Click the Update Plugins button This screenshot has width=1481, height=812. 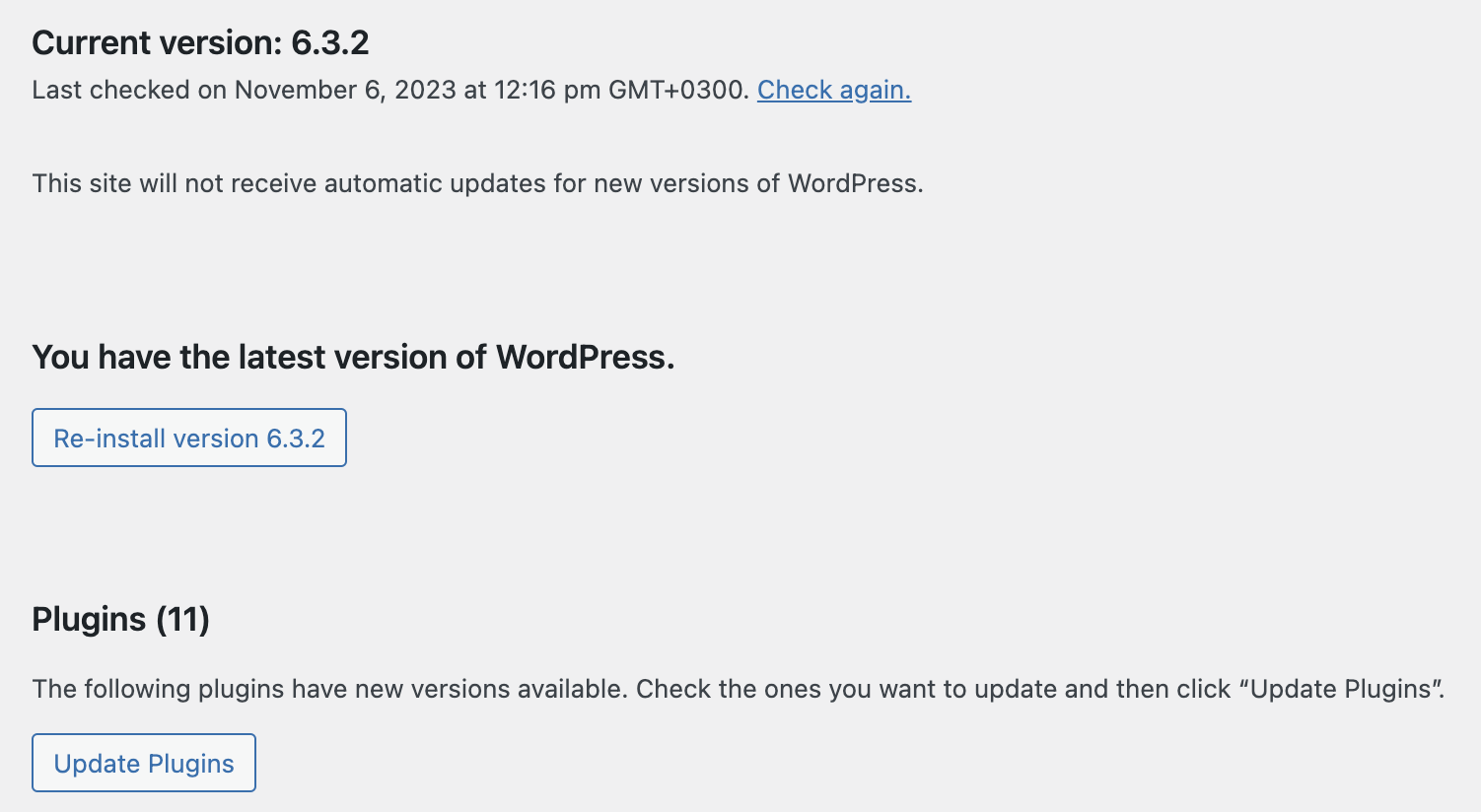pyautogui.click(x=144, y=763)
